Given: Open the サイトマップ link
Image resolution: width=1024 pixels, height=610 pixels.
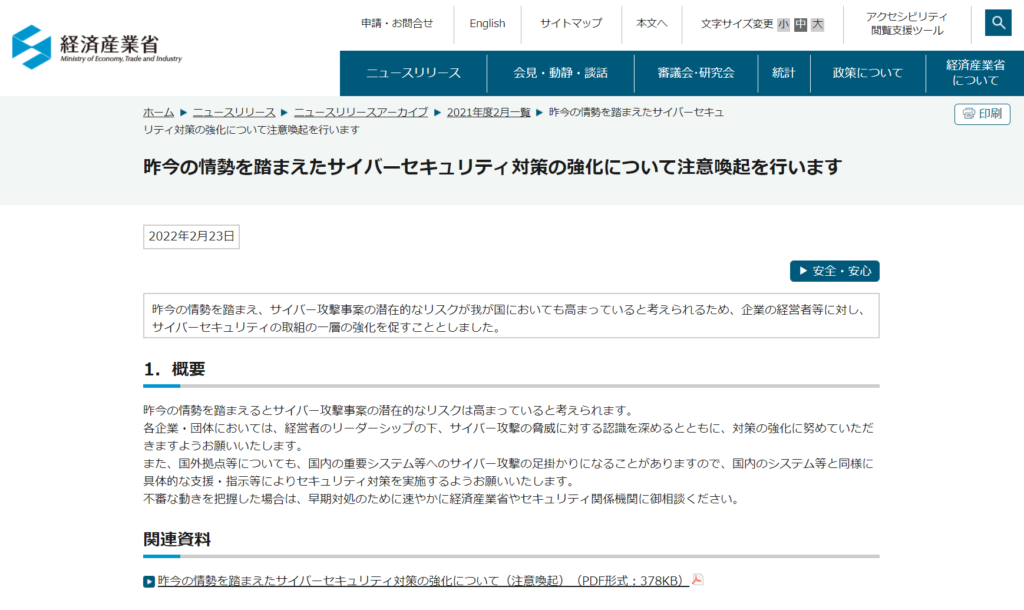Looking at the screenshot, I should [x=571, y=24].
